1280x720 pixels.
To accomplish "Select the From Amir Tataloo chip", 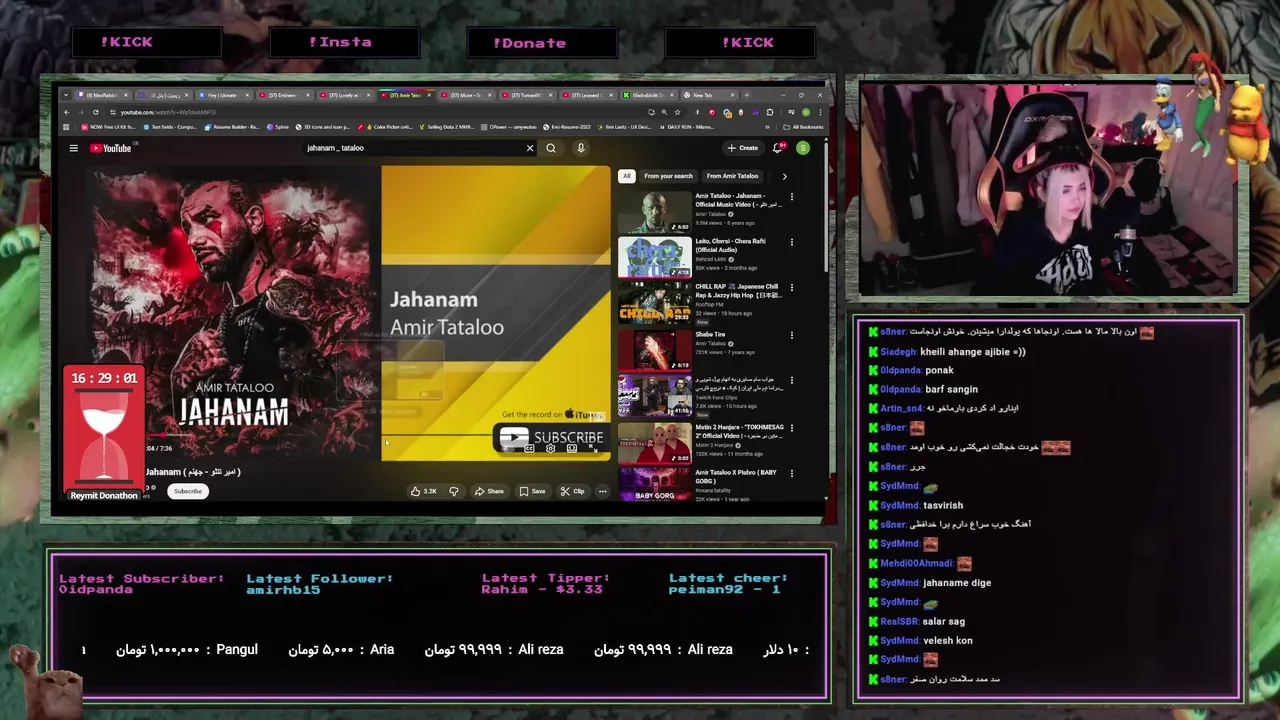I will pos(732,176).
